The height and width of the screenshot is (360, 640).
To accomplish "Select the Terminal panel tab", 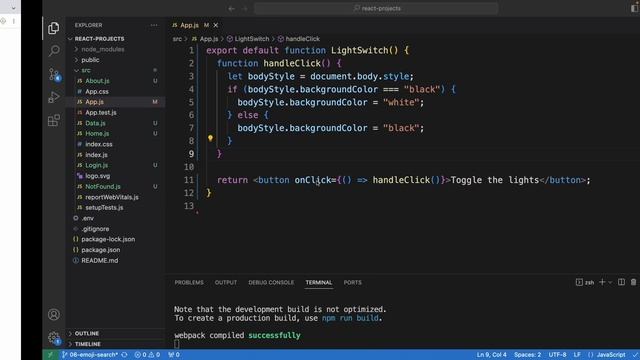I will coord(319,282).
